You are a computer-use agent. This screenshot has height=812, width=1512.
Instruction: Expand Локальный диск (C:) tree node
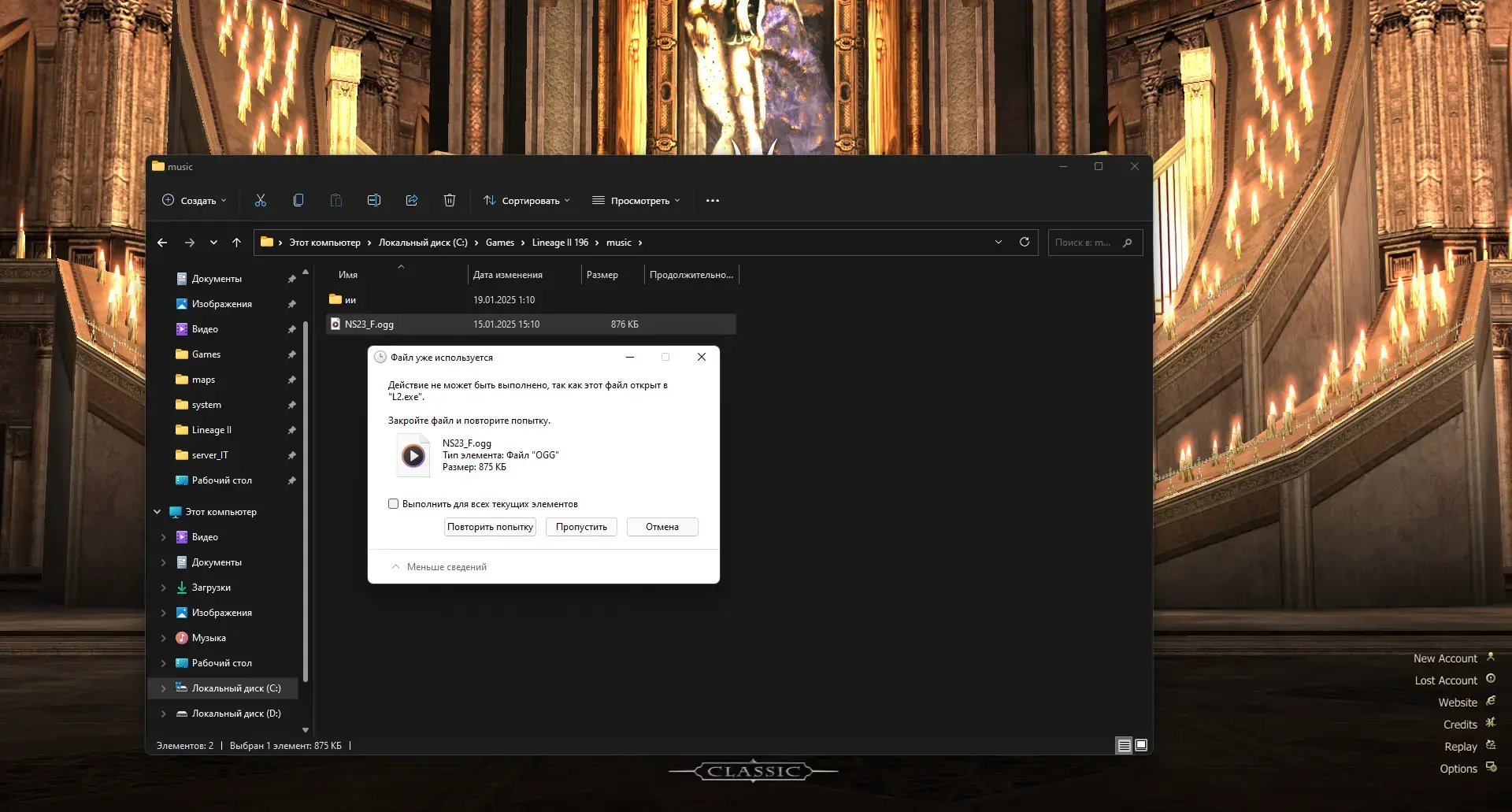[164, 688]
